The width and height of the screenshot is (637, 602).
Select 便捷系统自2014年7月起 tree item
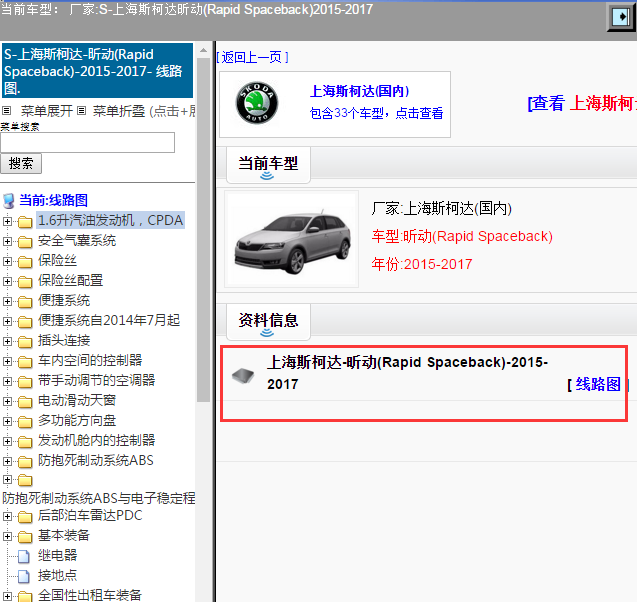click(x=109, y=320)
